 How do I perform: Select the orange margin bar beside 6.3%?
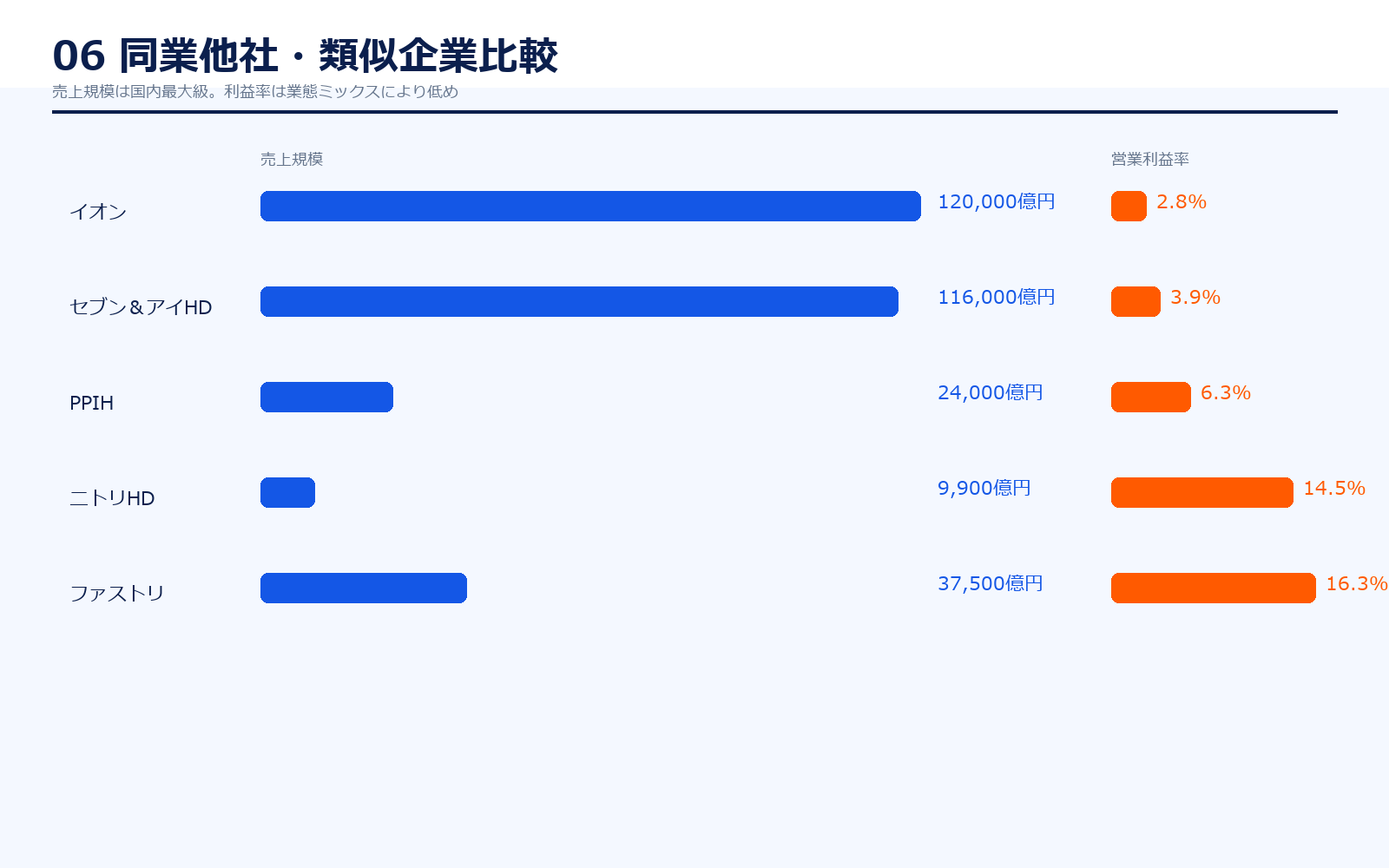pos(1151,397)
